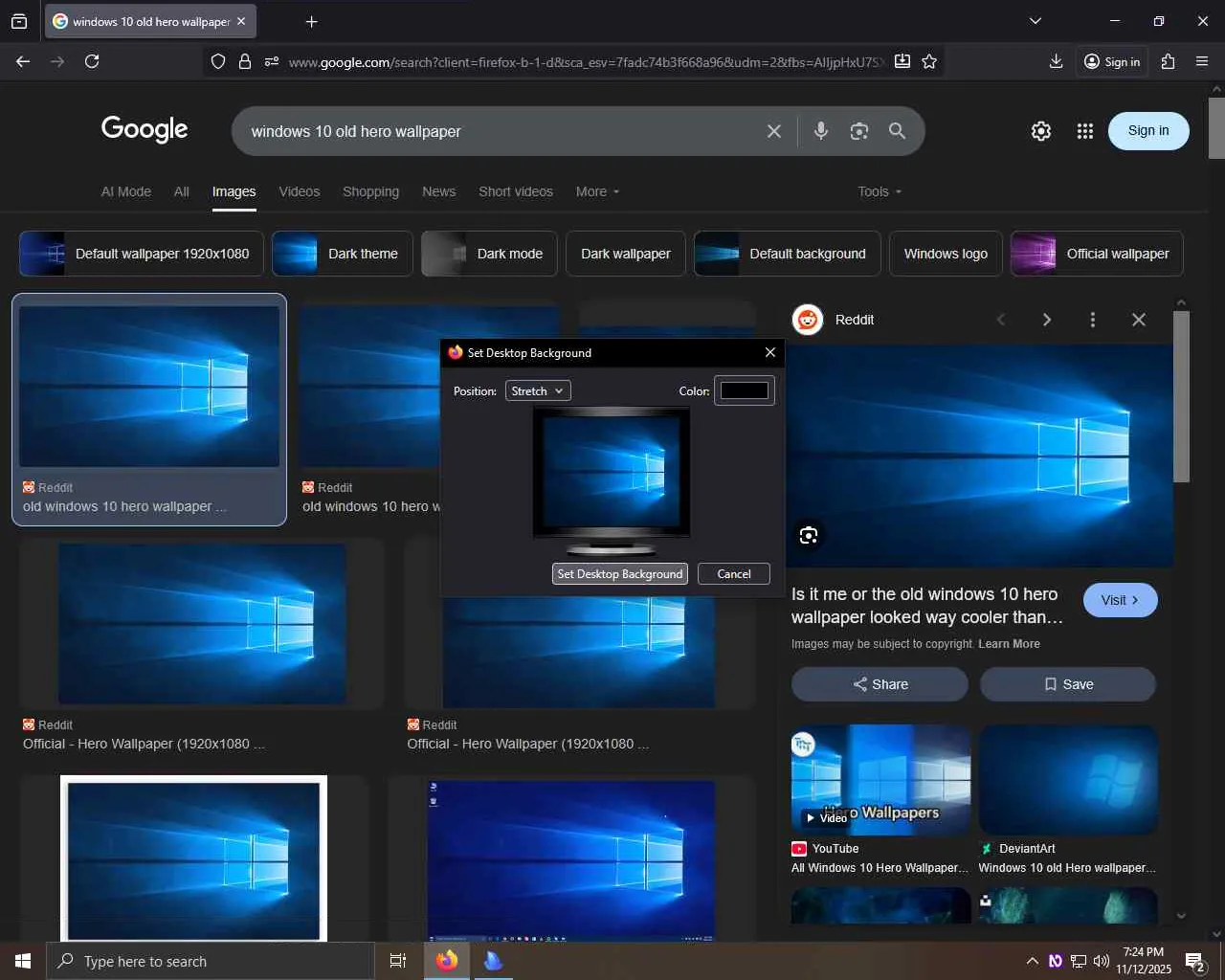This screenshot has width=1225, height=980.
Task: Switch to the News tab
Action: tap(439, 191)
